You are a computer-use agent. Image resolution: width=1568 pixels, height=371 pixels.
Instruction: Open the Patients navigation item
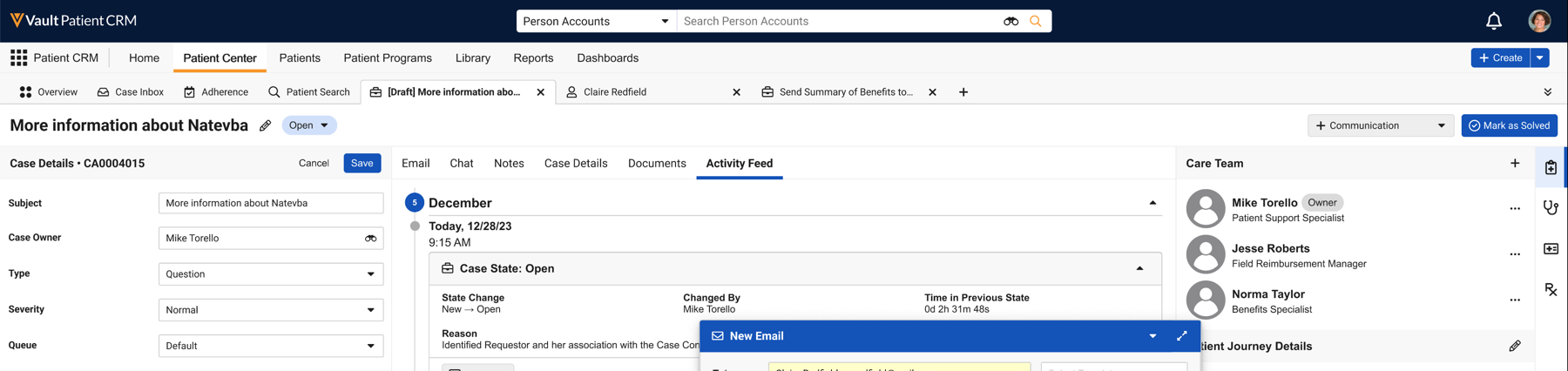[300, 57]
